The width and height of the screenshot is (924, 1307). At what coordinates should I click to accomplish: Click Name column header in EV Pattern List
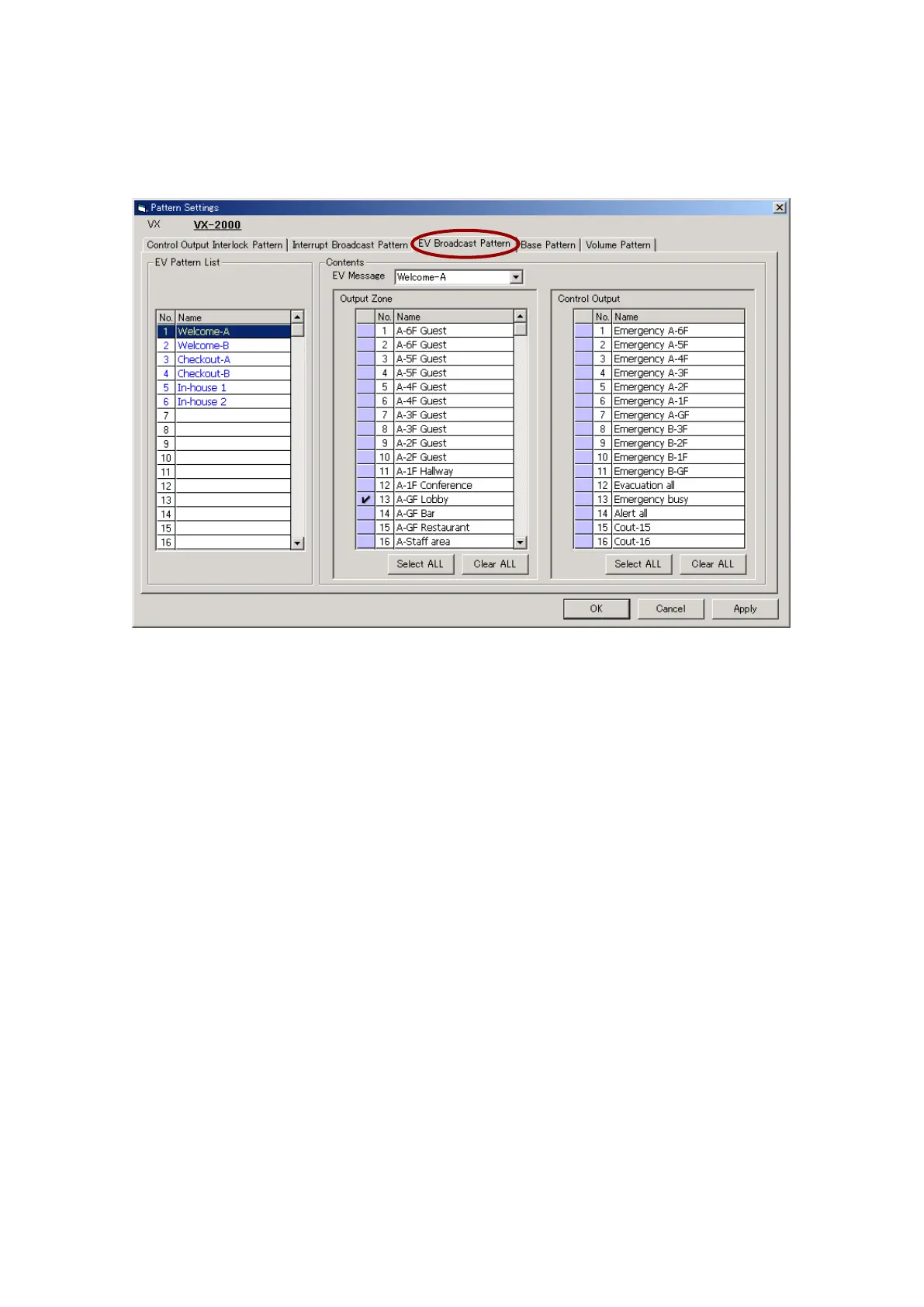233,317
